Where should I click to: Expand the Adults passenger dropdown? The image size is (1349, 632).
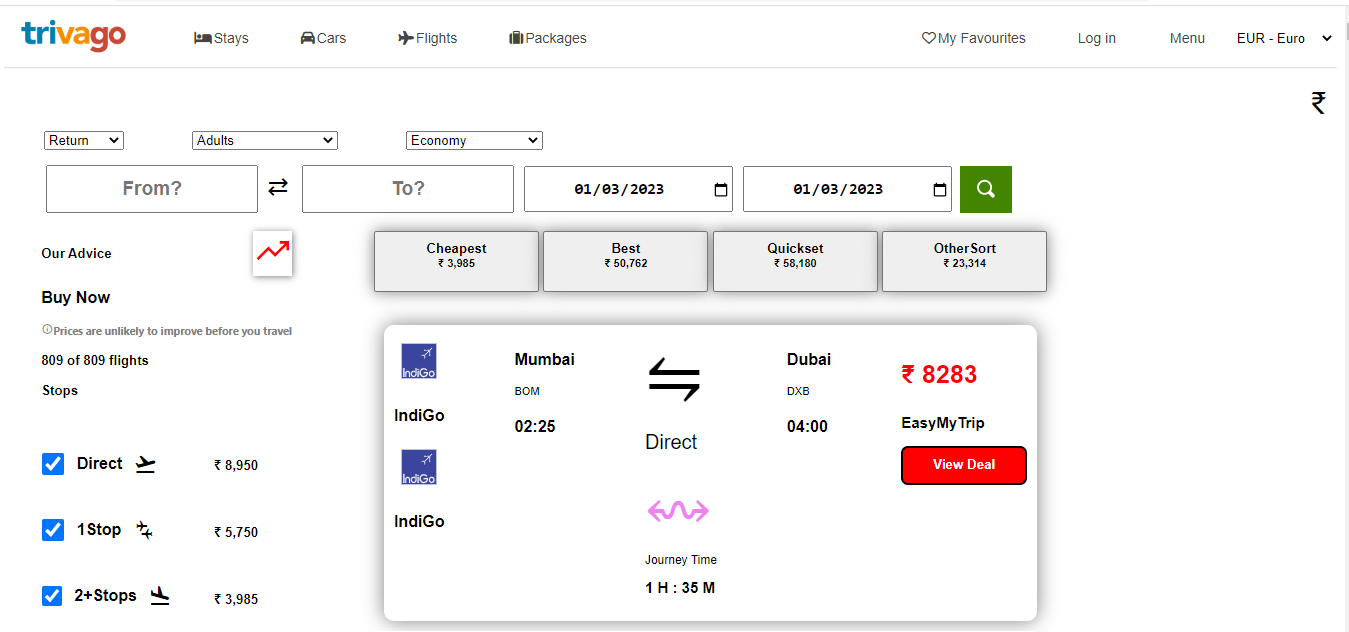click(x=264, y=140)
